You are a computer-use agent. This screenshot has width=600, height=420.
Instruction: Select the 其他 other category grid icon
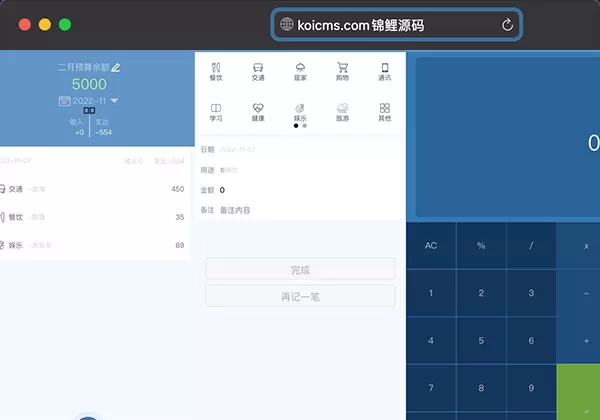point(385,112)
